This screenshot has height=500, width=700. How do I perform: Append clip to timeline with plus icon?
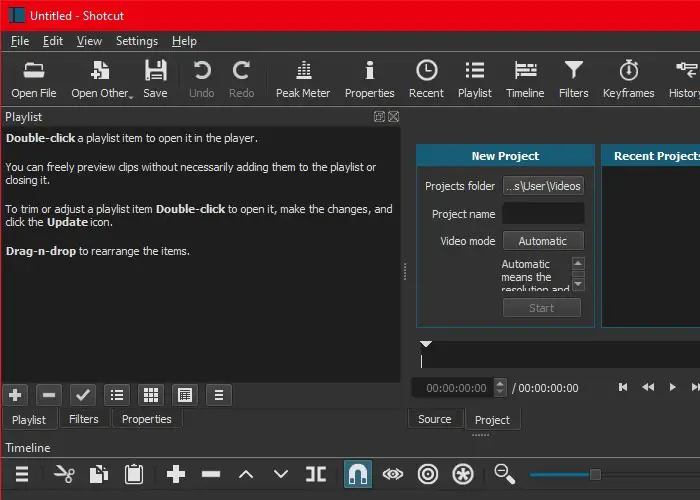click(176, 474)
